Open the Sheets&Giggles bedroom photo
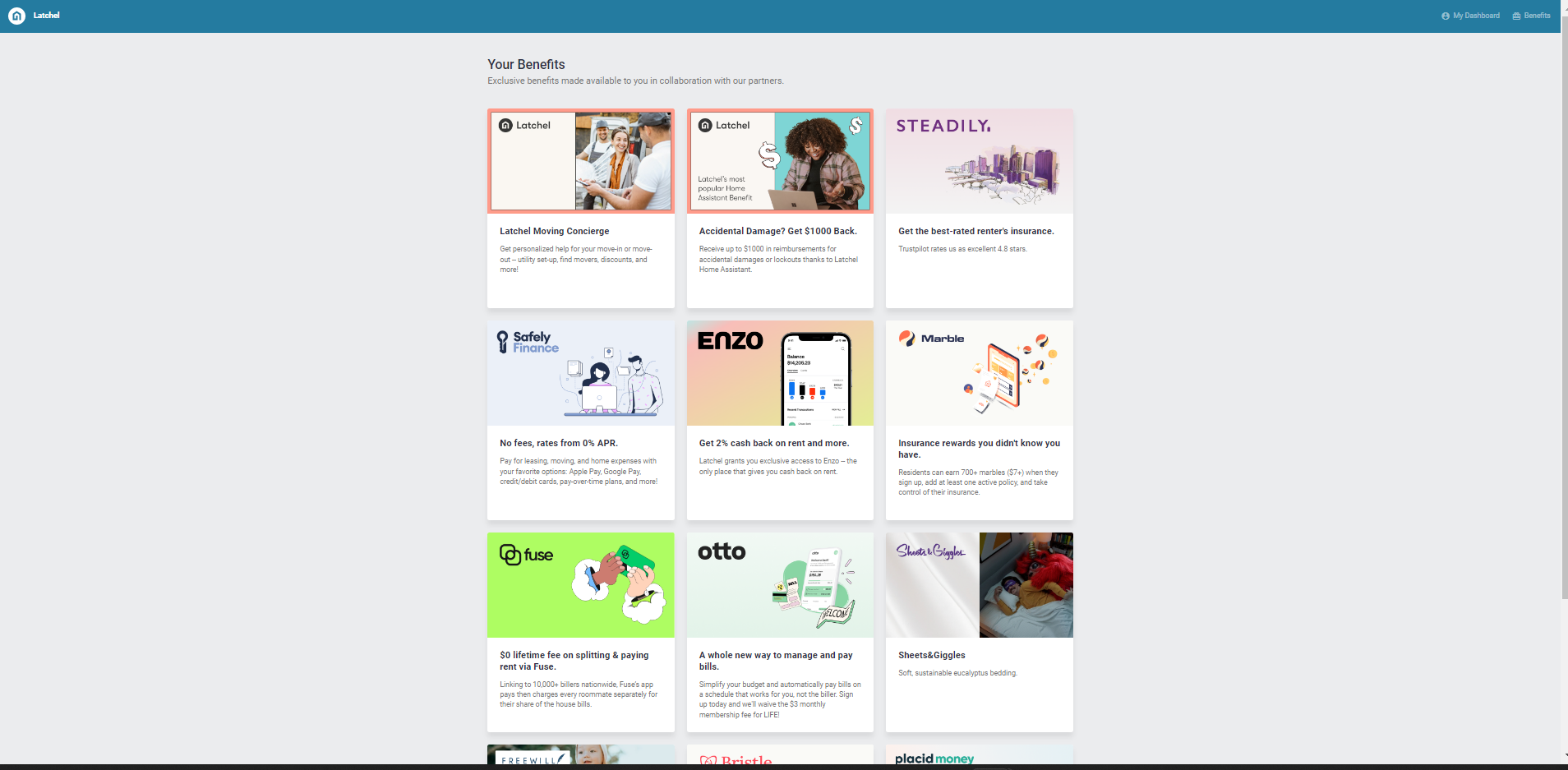 pyautogui.click(x=1026, y=585)
